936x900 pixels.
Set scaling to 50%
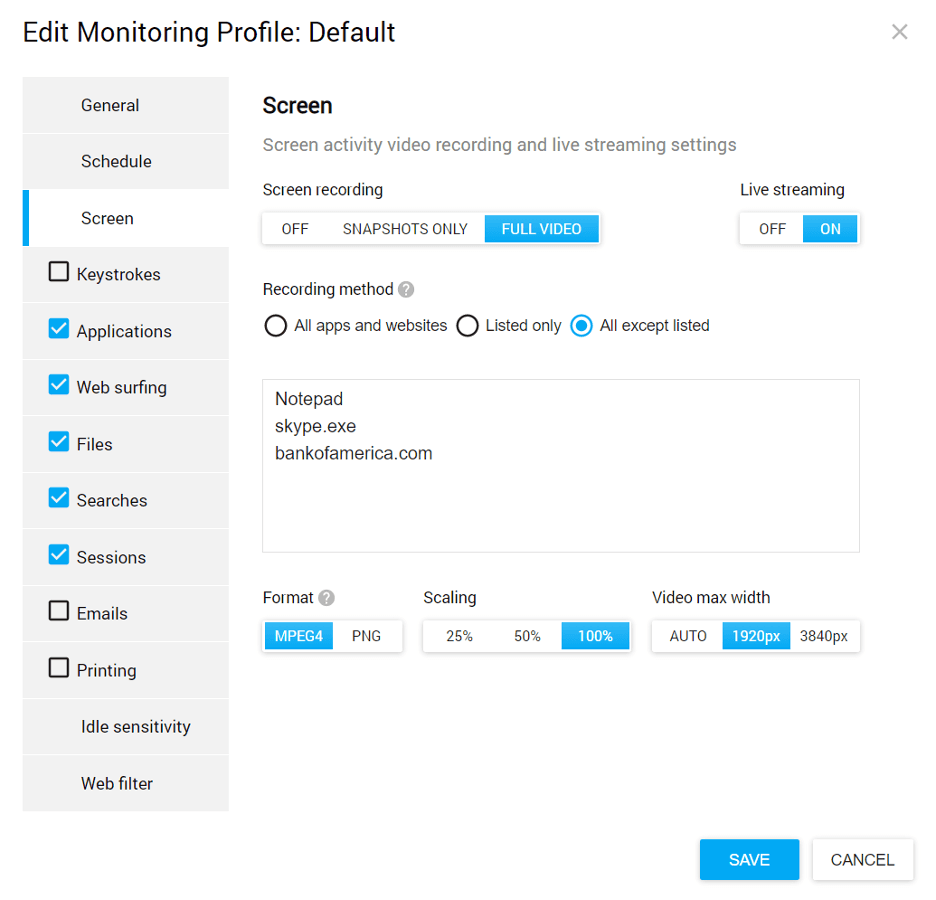(x=527, y=635)
